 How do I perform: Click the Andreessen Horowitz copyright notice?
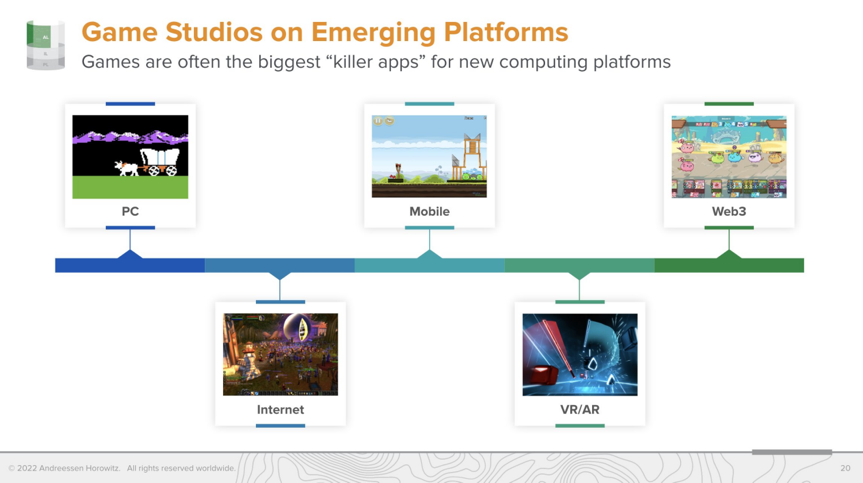[122, 468]
